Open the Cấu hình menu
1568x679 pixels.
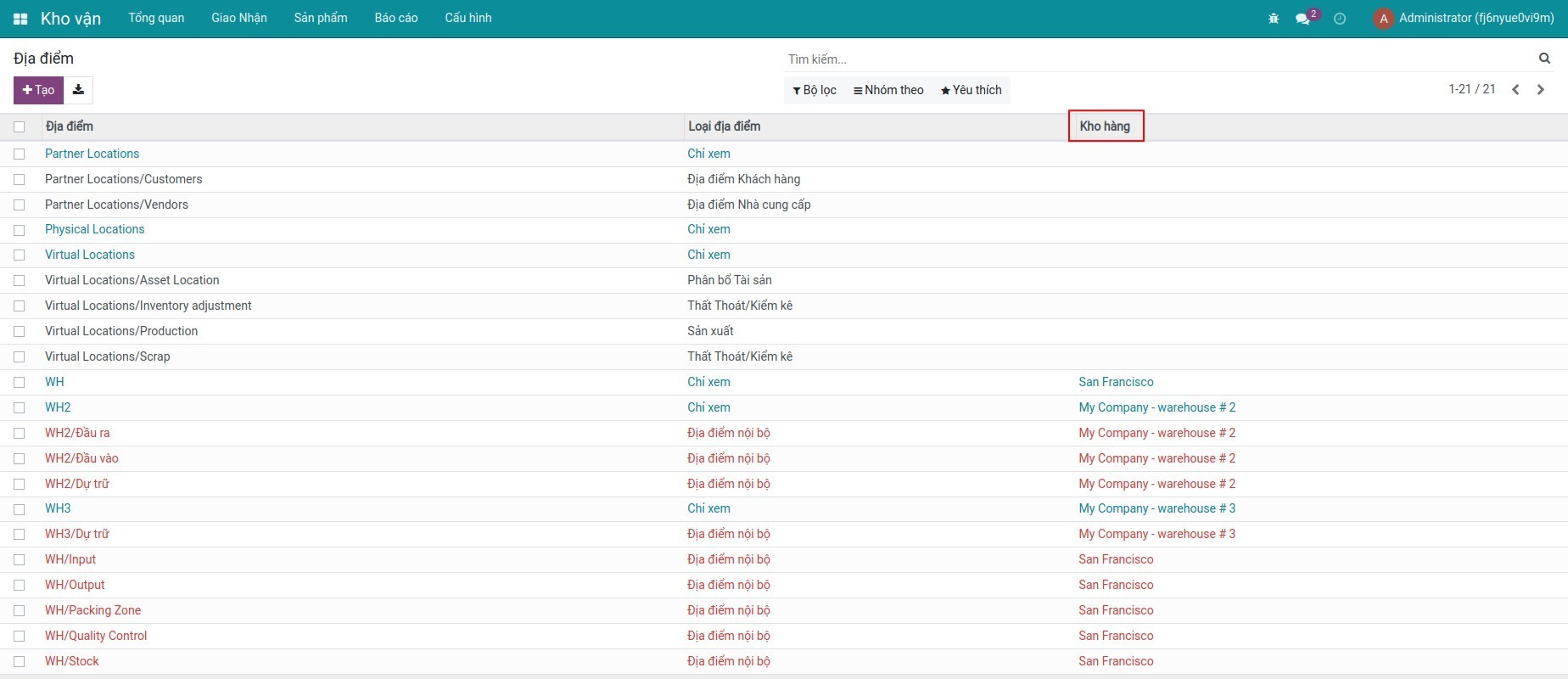(468, 18)
